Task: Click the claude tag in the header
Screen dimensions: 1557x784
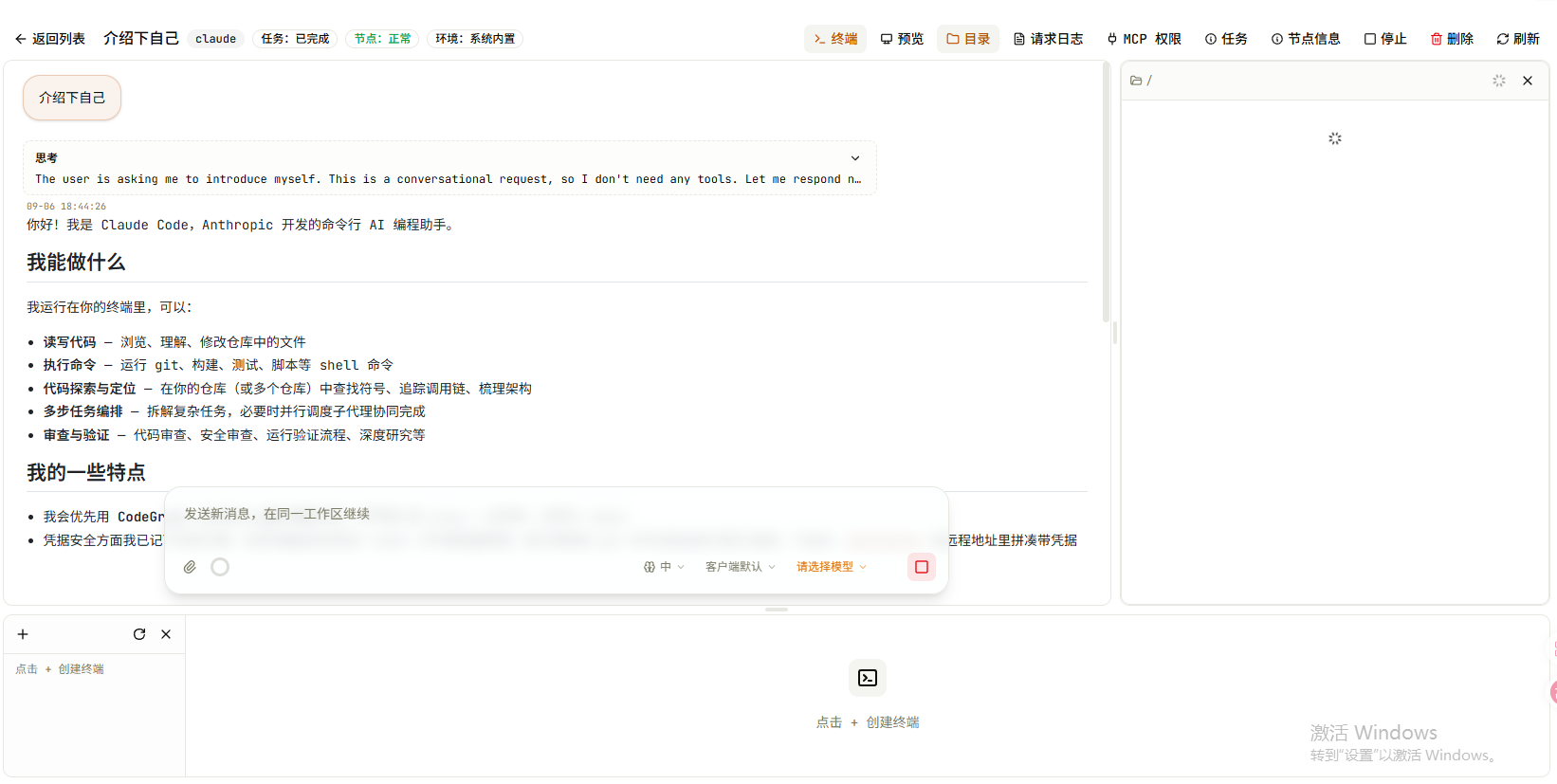Action: pyautogui.click(x=216, y=39)
